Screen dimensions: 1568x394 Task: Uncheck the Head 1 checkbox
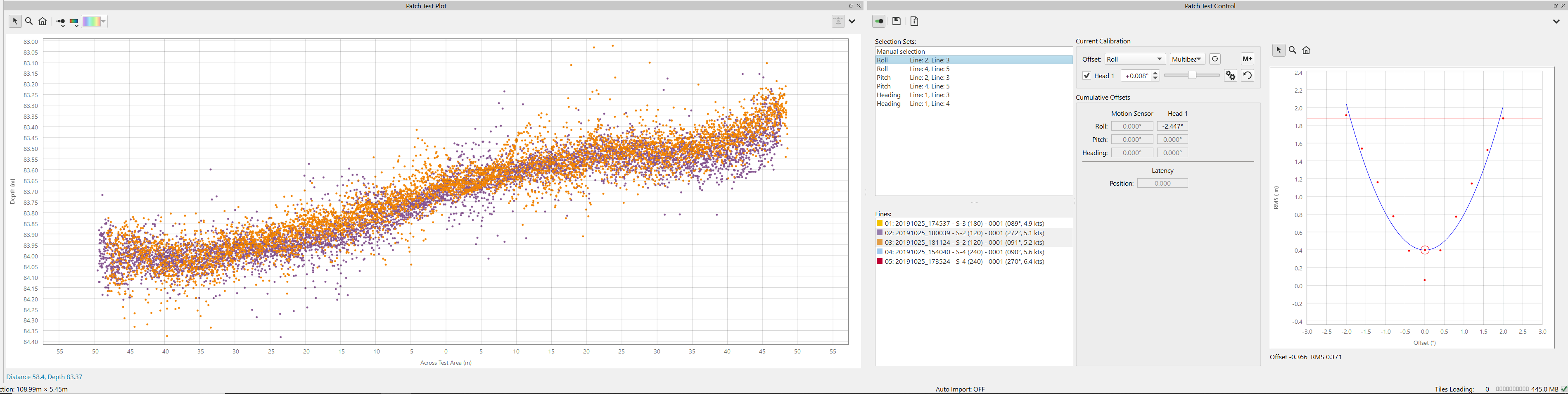click(1087, 76)
